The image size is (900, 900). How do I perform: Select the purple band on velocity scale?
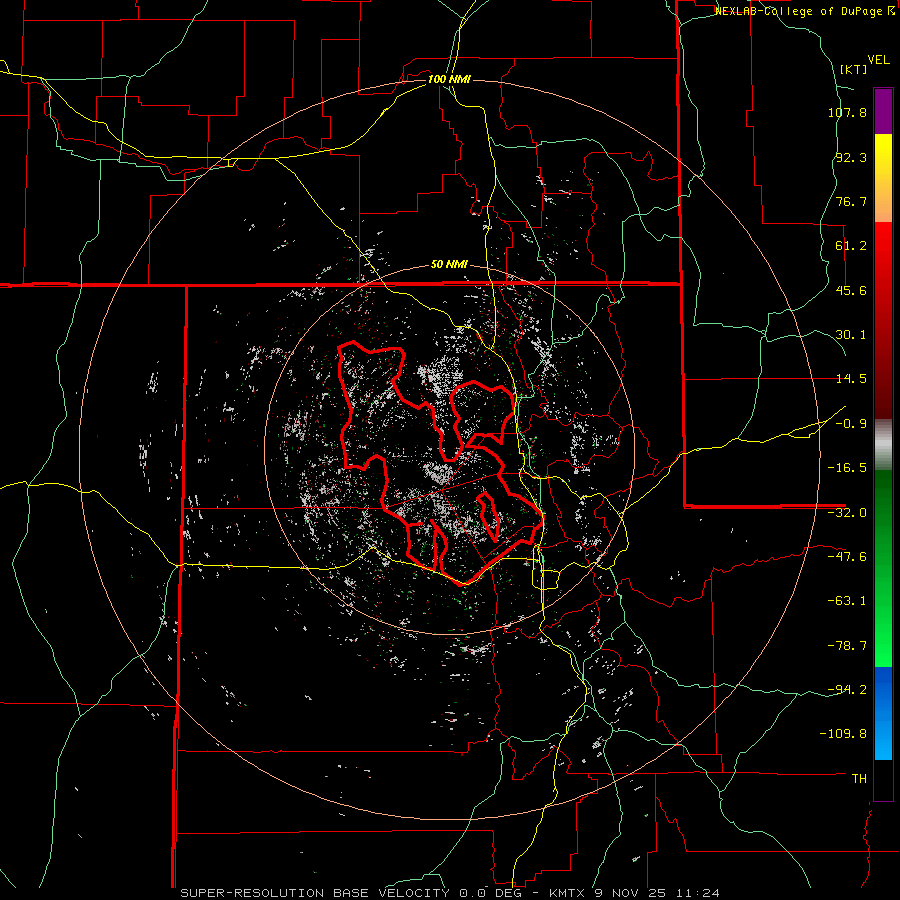(883, 111)
